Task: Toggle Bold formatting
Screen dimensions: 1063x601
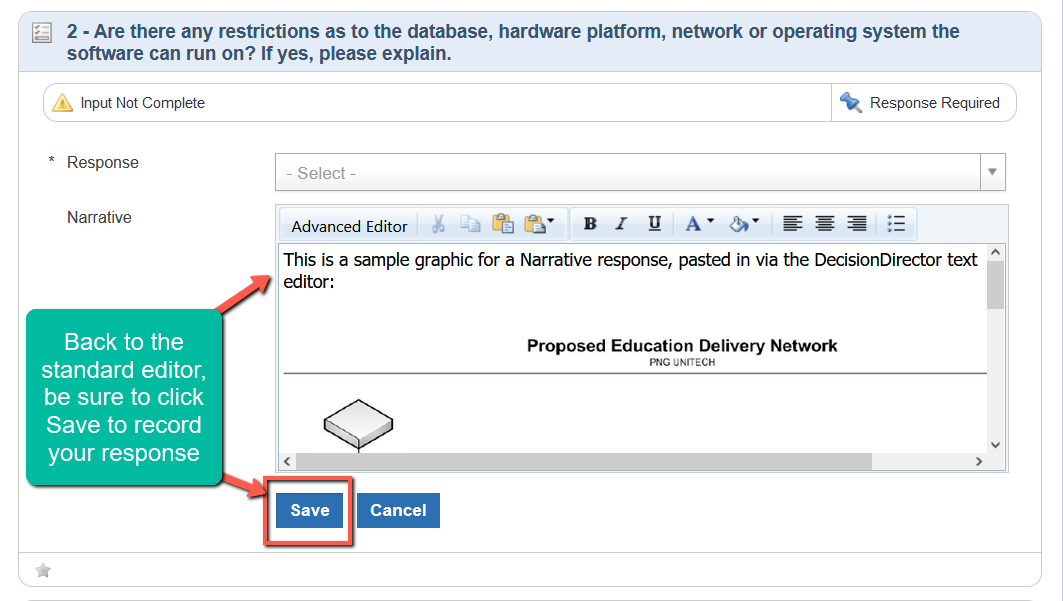Action: [590, 224]
